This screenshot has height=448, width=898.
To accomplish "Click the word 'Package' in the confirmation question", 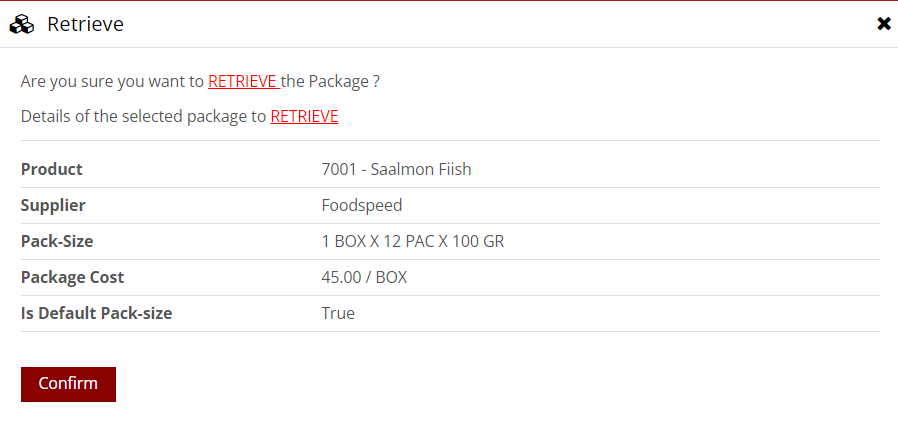I will pyautogui.click(x=339, y=81).
